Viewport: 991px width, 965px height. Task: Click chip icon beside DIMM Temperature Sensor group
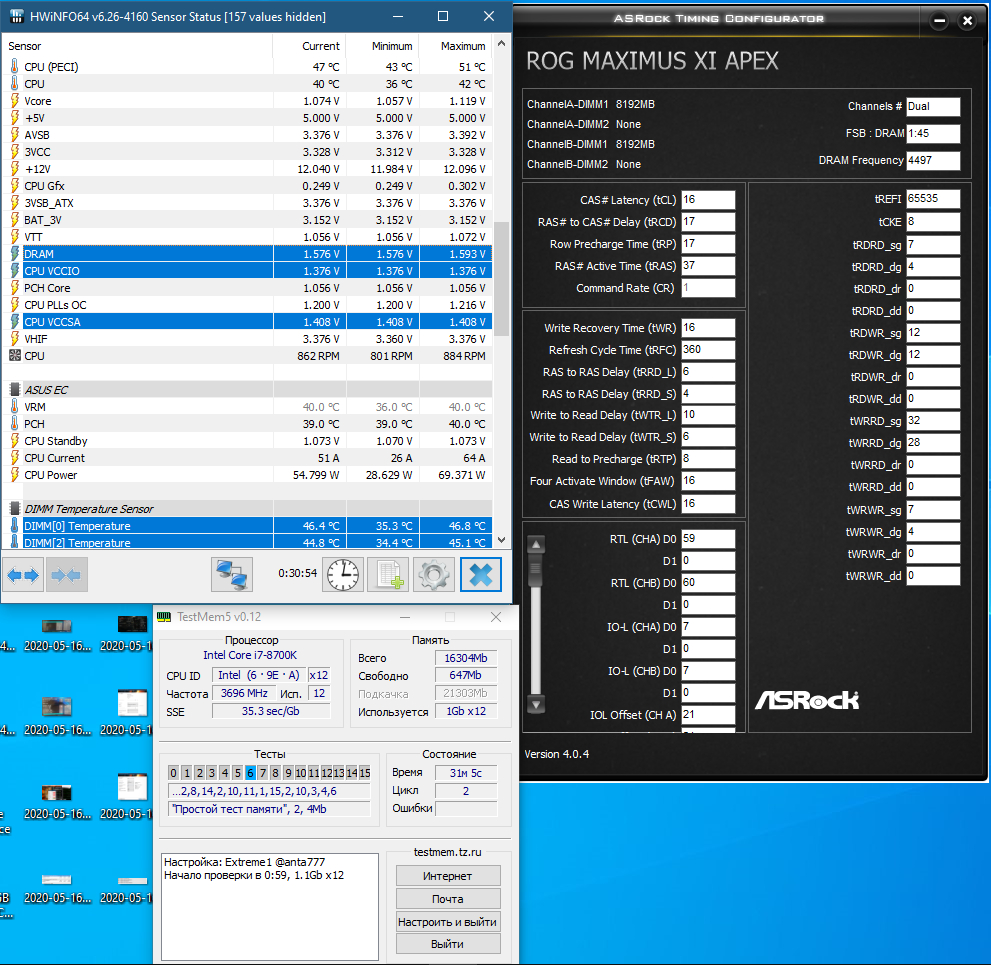coord(15,509)
